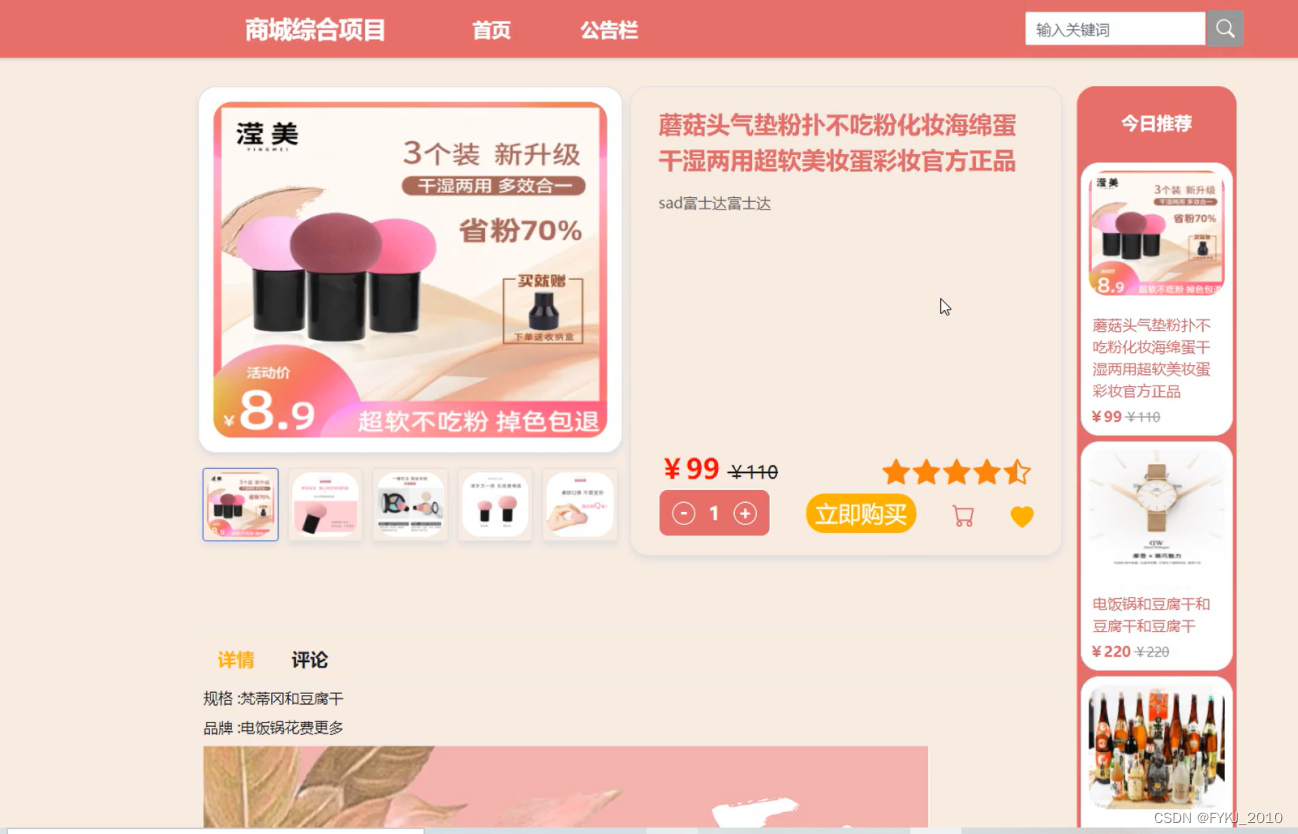Open recommended 蘑菇头气垫粉扑 product link
This screenshot has width=1298, height=834.
pyautogui.click(x=1151, y=358)
